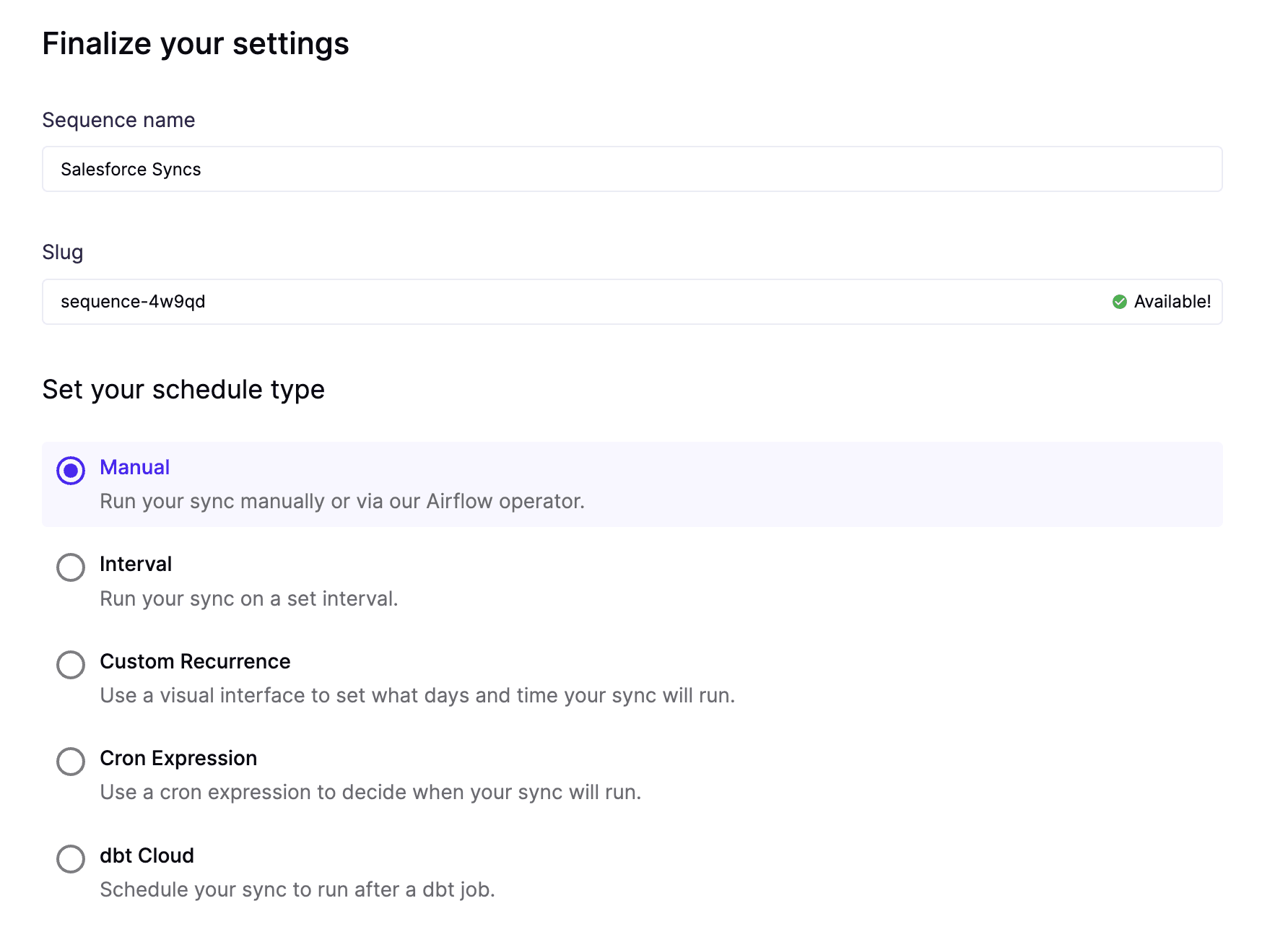The image size is (1288, 950).
Task: Click the "Custom Recurrence" option title
Action: 195,661
